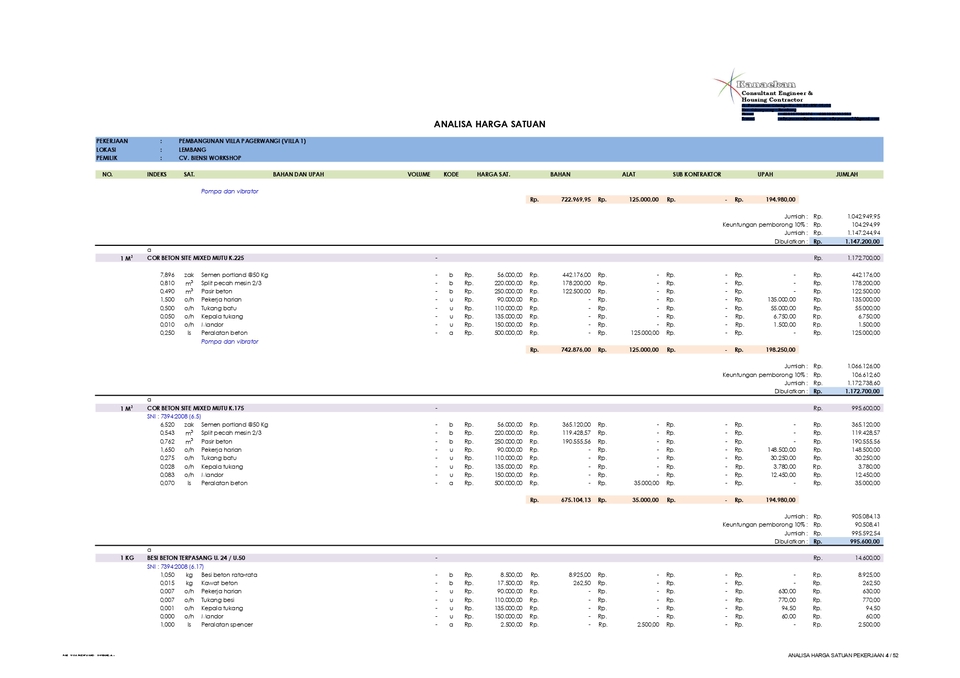Click the 'Besi beton rata-rata' item

(229, 575)
